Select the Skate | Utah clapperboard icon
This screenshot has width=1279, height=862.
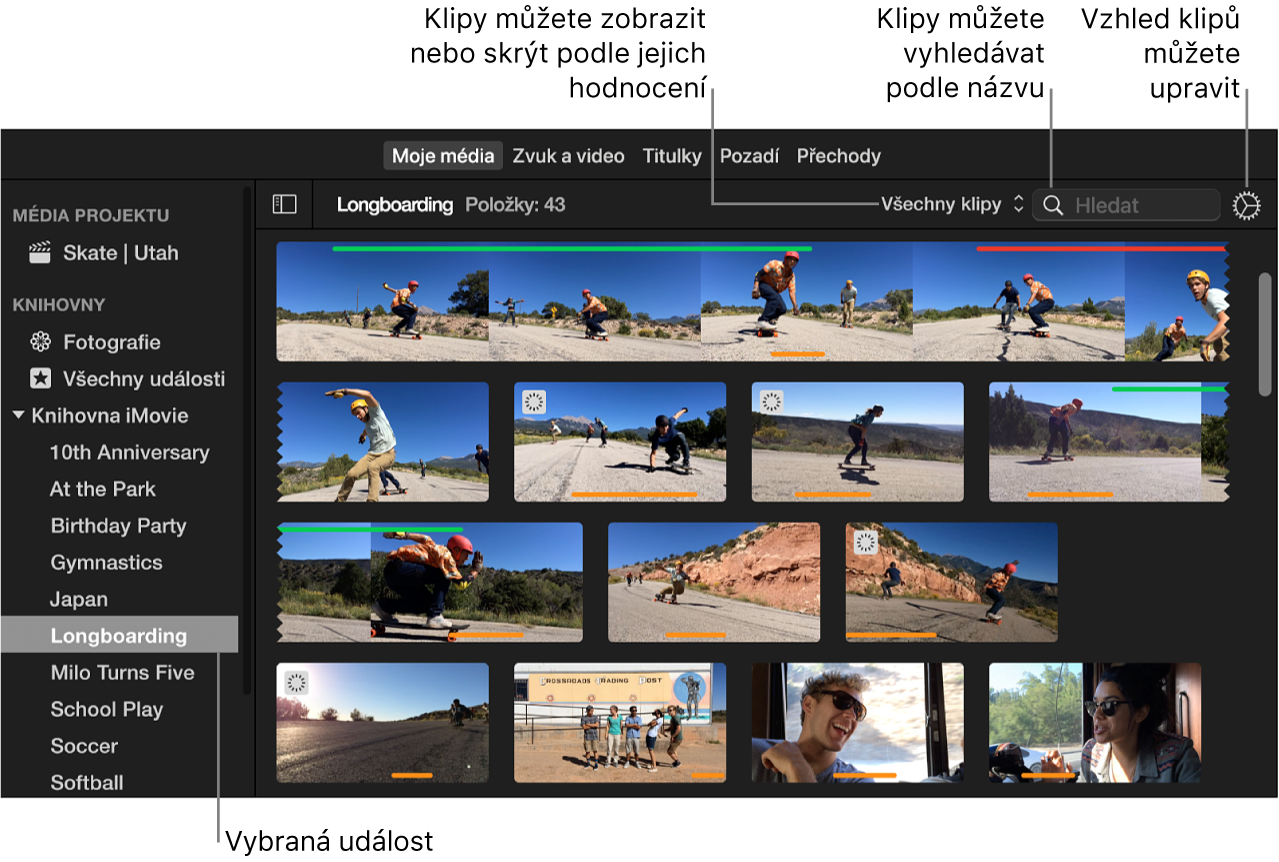tap(40, 253)
